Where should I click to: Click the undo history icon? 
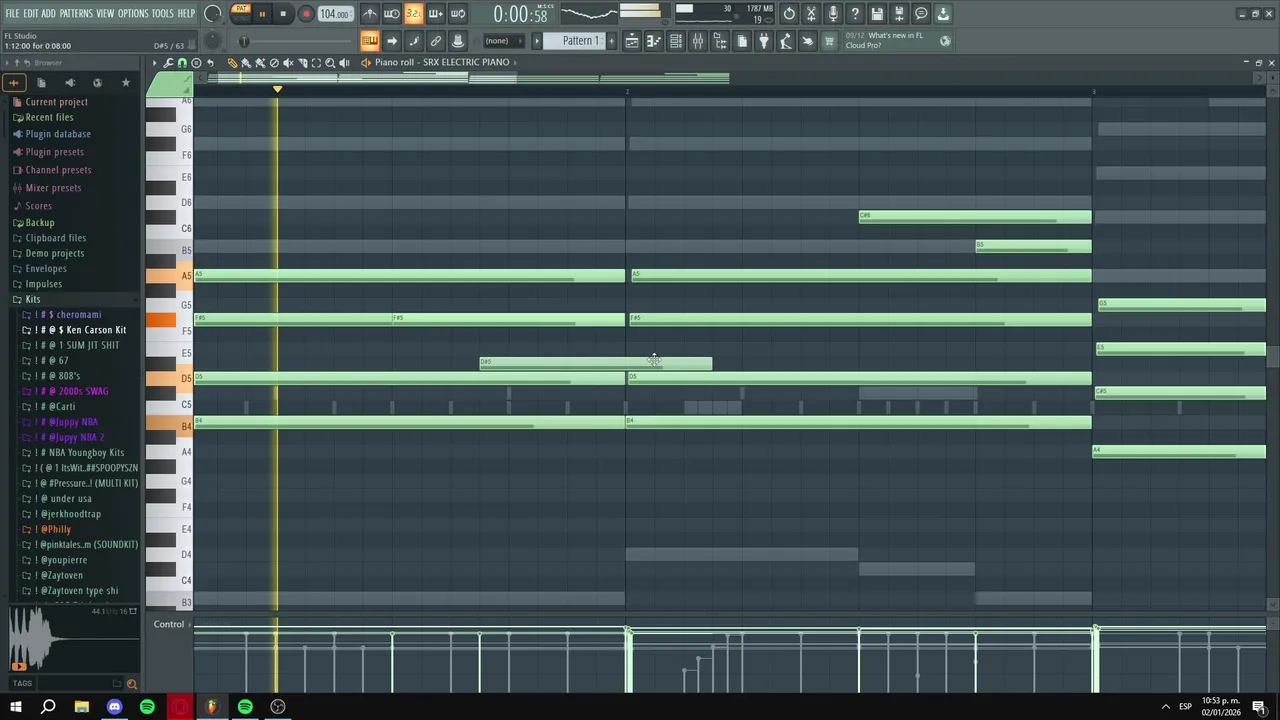click(x=789, y=14)
